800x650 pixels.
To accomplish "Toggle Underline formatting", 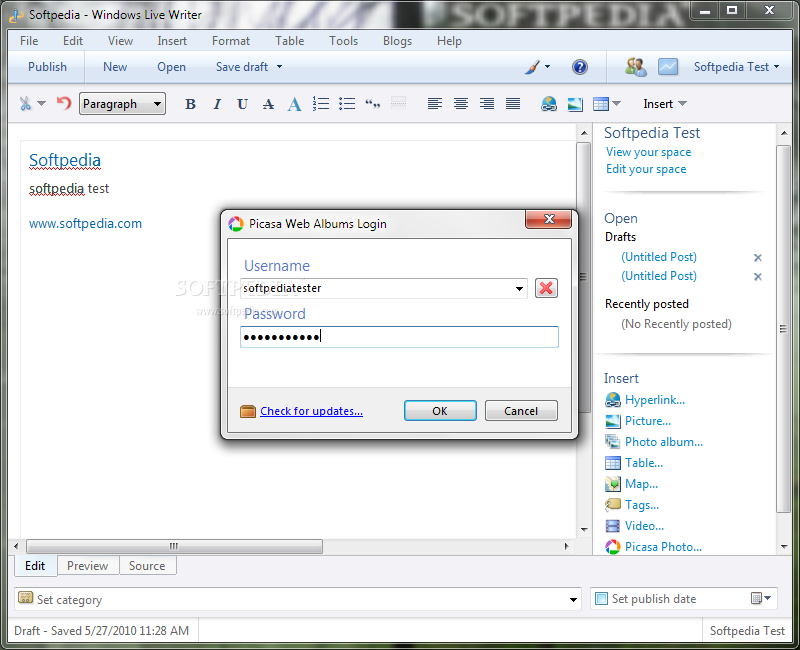I will [242, 104].
